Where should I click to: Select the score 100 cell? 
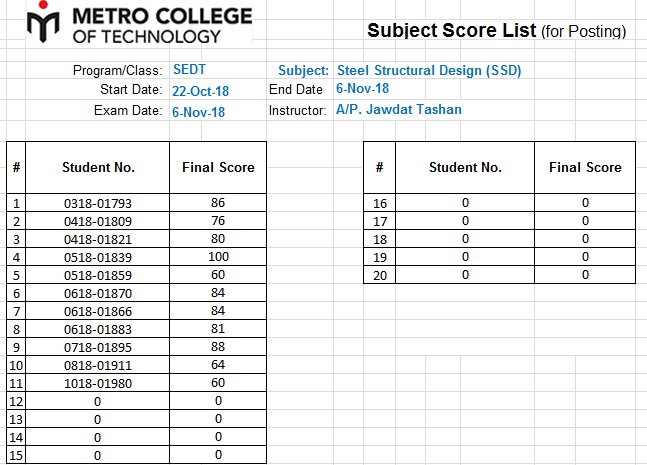218,257
